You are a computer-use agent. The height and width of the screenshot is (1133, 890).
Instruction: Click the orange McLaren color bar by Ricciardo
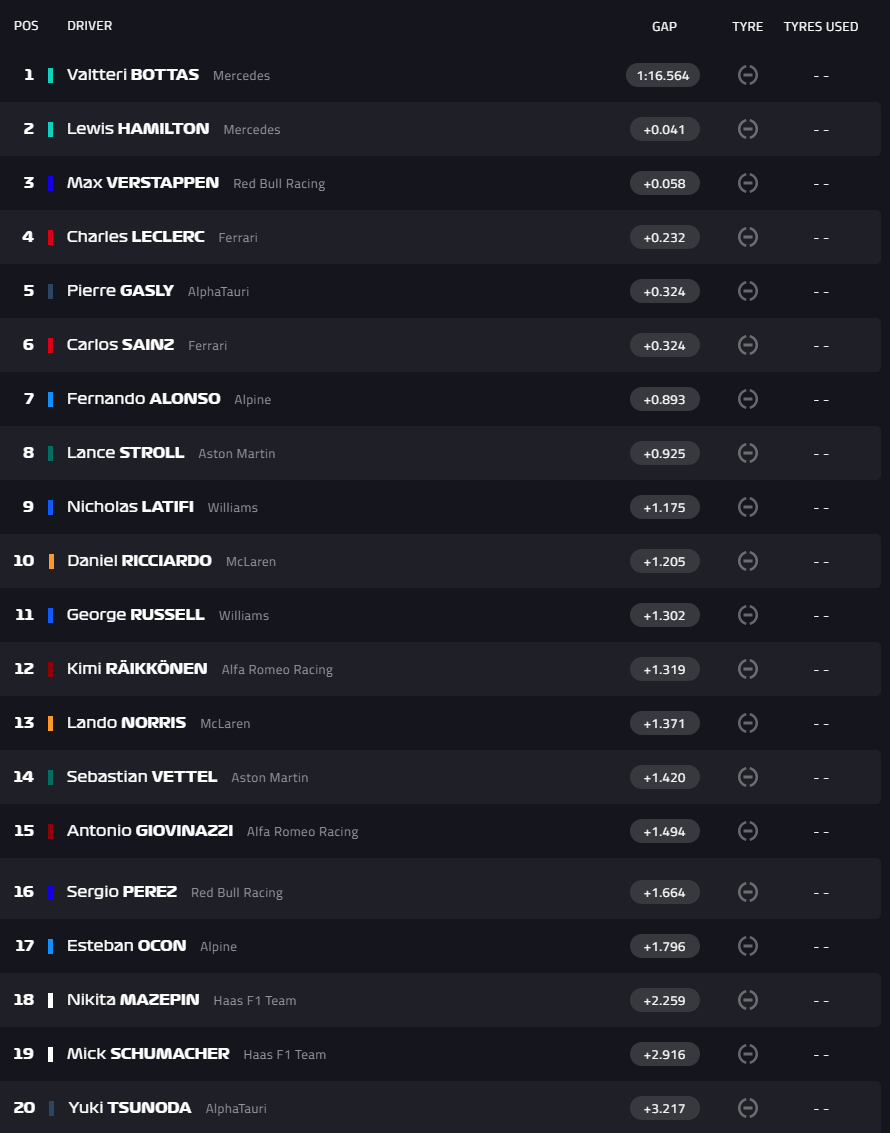(51, 561)
